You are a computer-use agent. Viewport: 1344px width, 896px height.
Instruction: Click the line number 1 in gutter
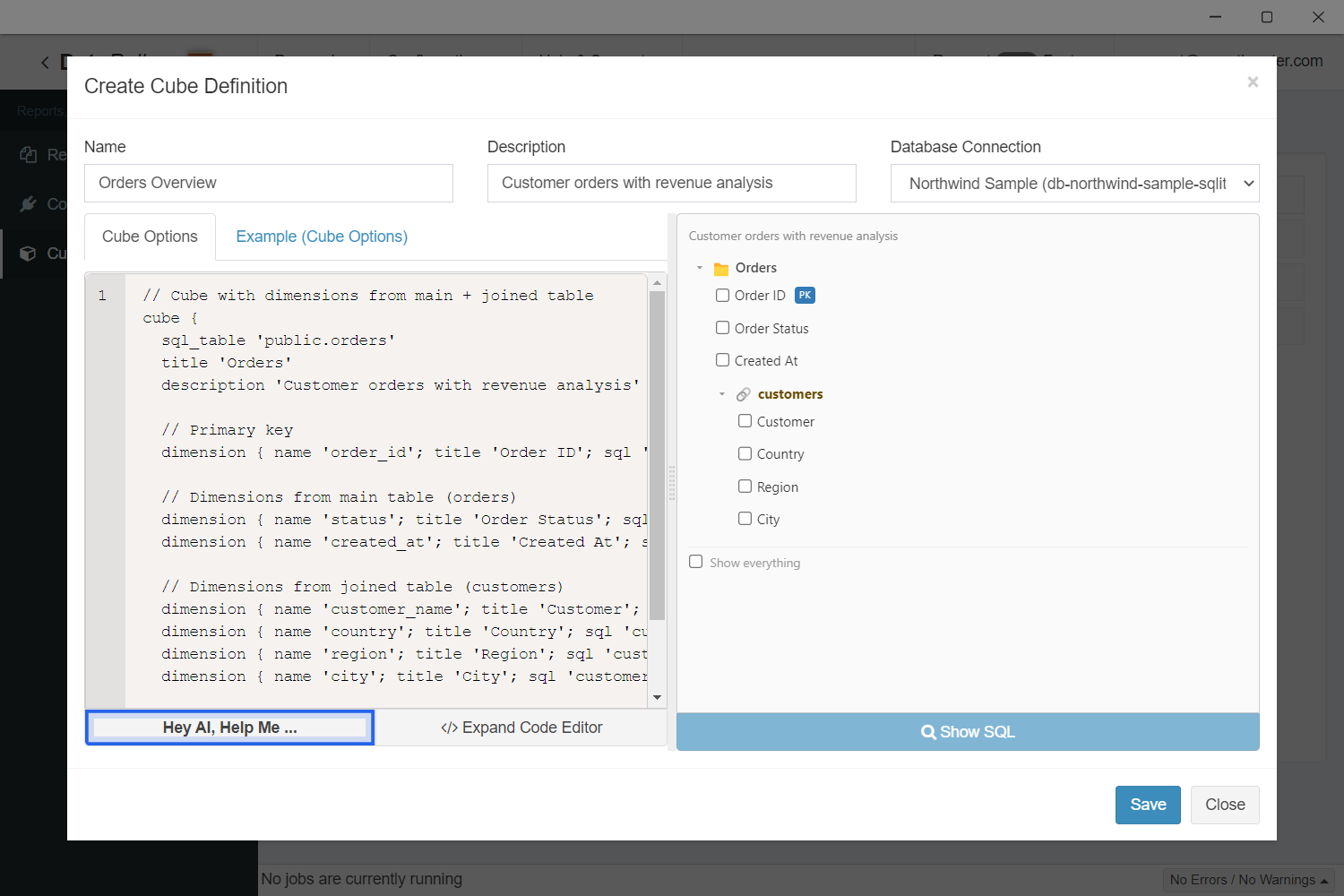pos(102,296)
